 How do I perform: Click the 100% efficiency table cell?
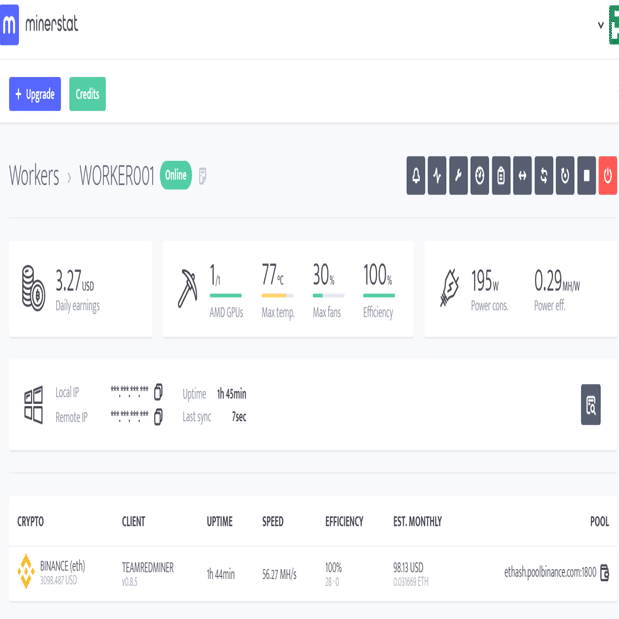click(x=334, y=567)
